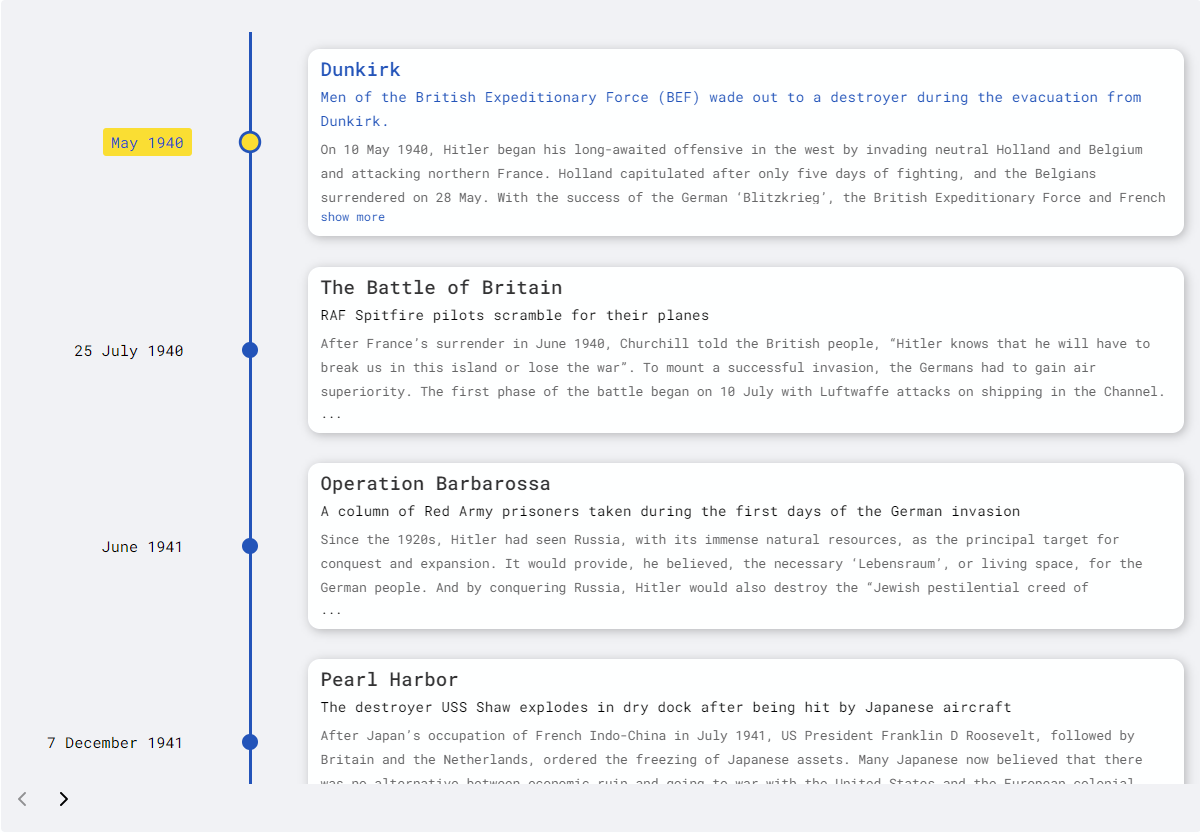Click the RAF Spitfire pilots subtitle
Image resolution: width=1200 pixels, height=833 pixels.
click(514, 315)
